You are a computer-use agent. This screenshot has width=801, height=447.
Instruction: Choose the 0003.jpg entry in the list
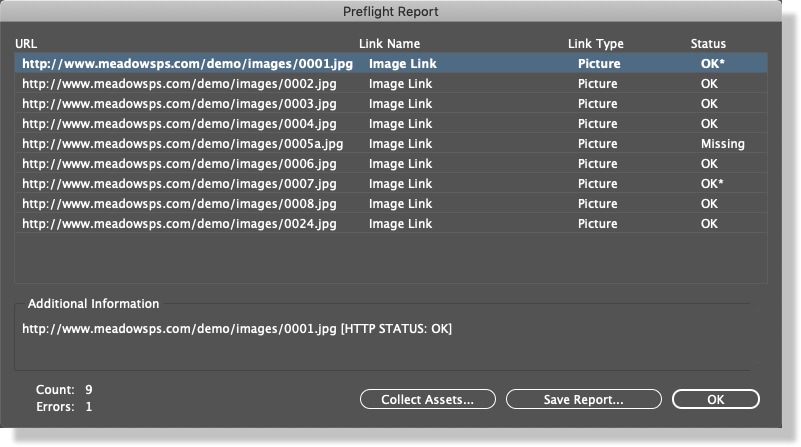pos(180,104)
